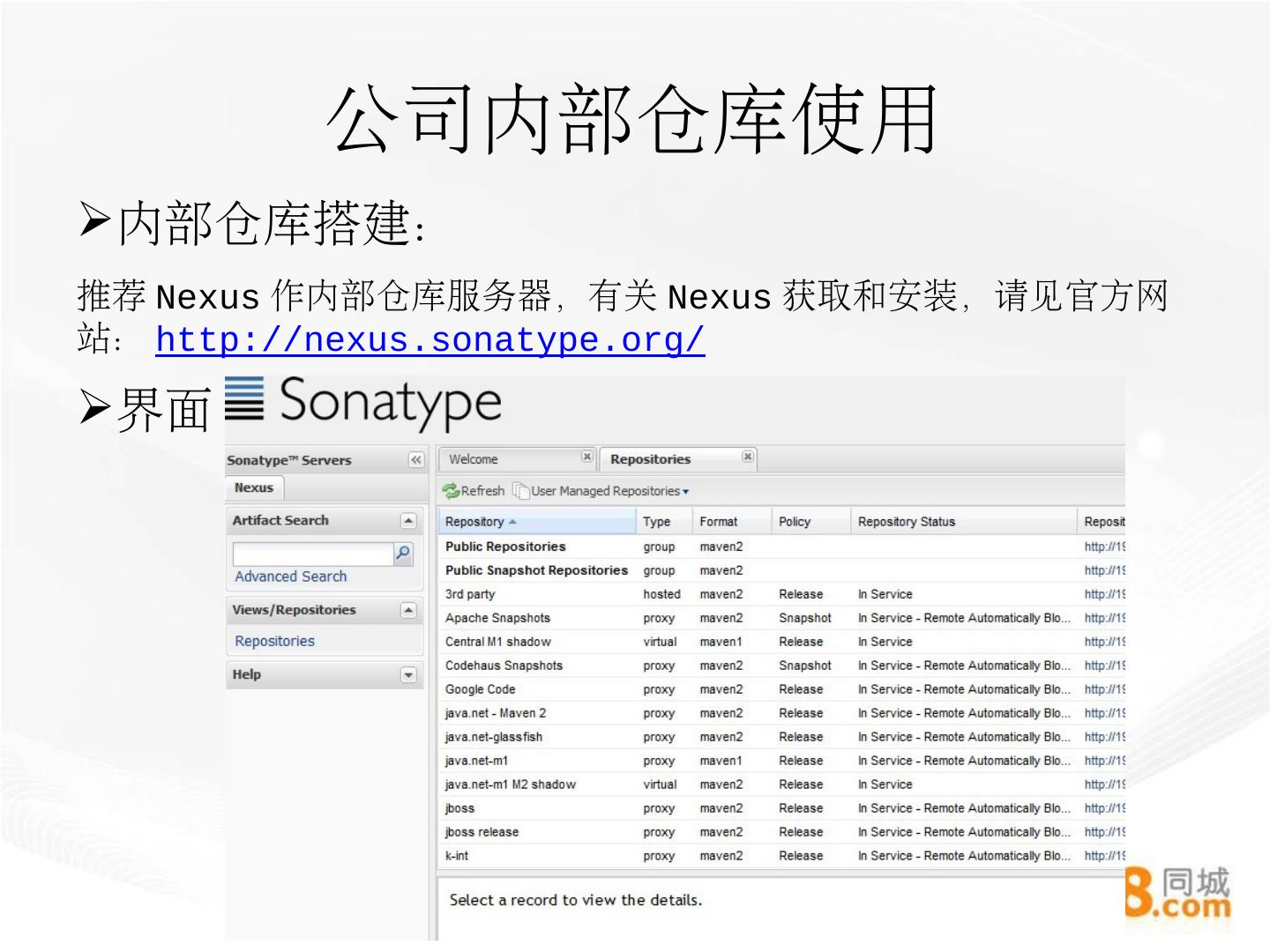Collapse the Views/Repositories panel
The image size is (1270, 952).
coord(407,610)
